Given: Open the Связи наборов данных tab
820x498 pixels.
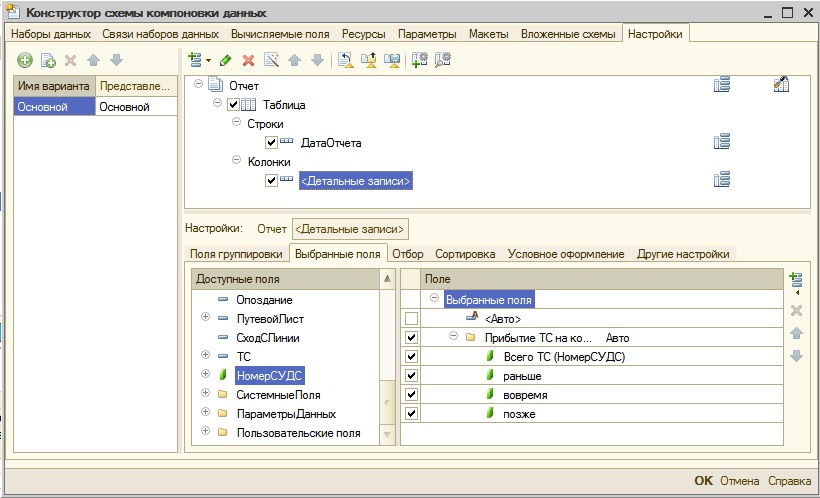Looking at the screenshot, I should click(161, 34).
